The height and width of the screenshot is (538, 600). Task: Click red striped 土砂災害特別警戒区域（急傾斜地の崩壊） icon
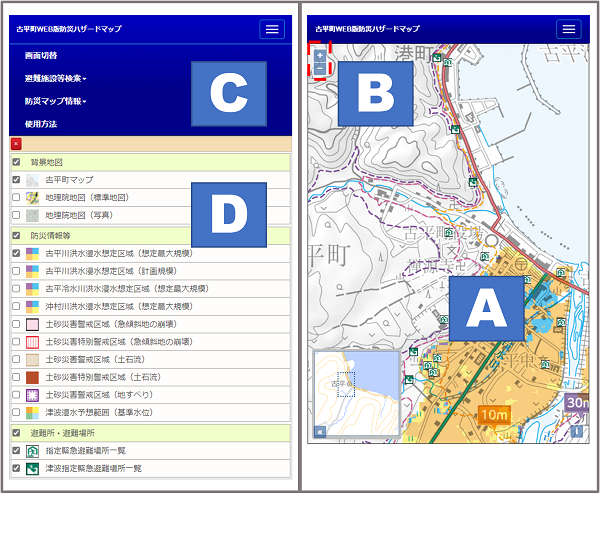32,342
